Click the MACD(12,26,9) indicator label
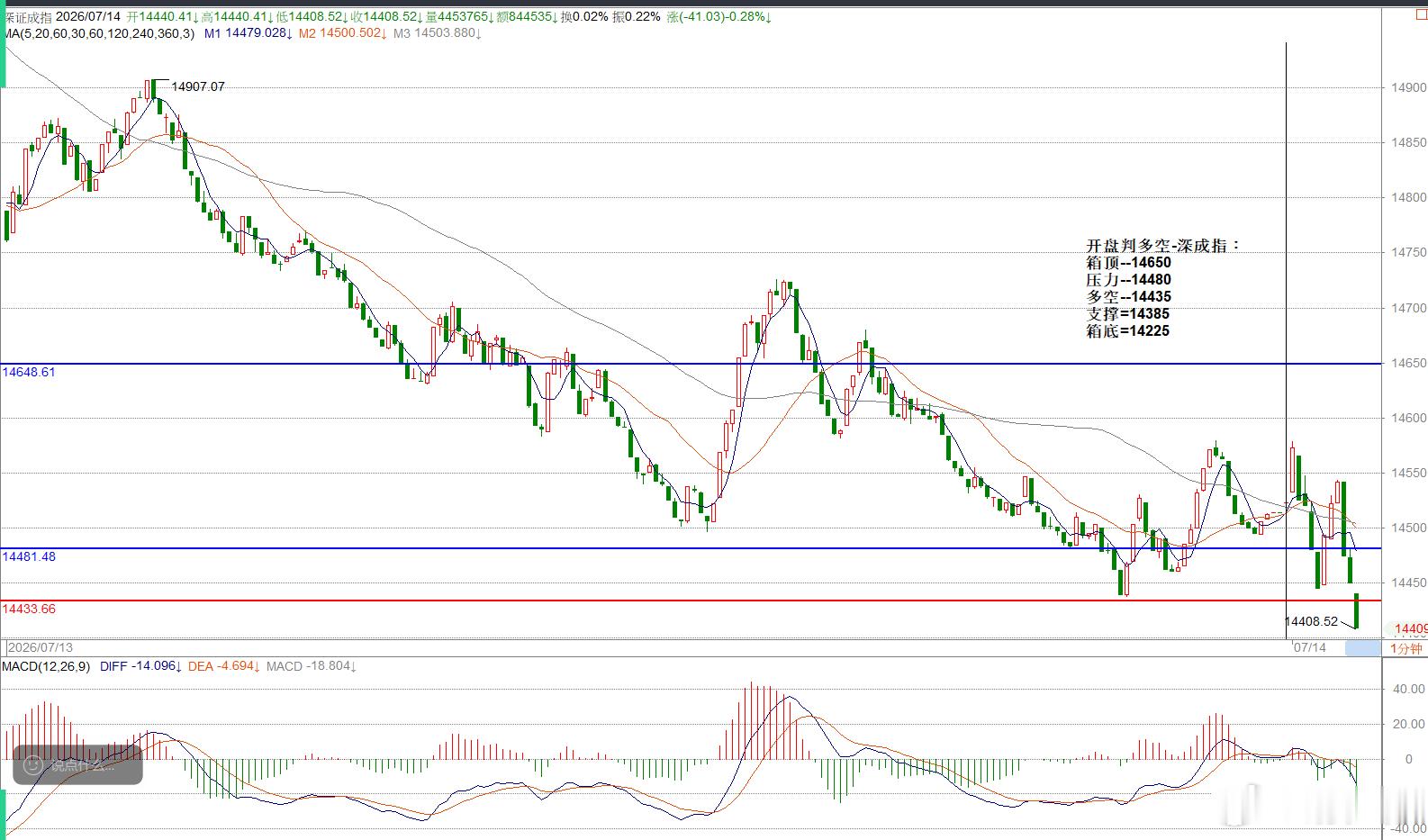Viewport: 1428px width, 840px height. pyautogui.click(x=46, y=666)
